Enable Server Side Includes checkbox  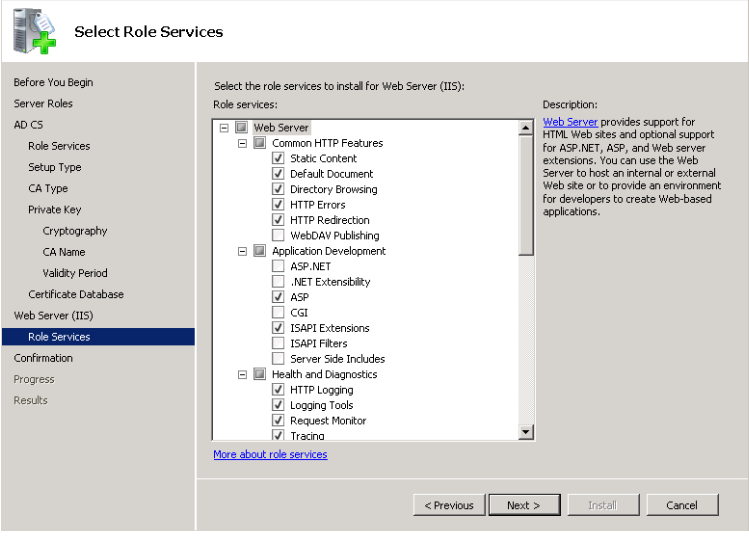click(278, 358)
